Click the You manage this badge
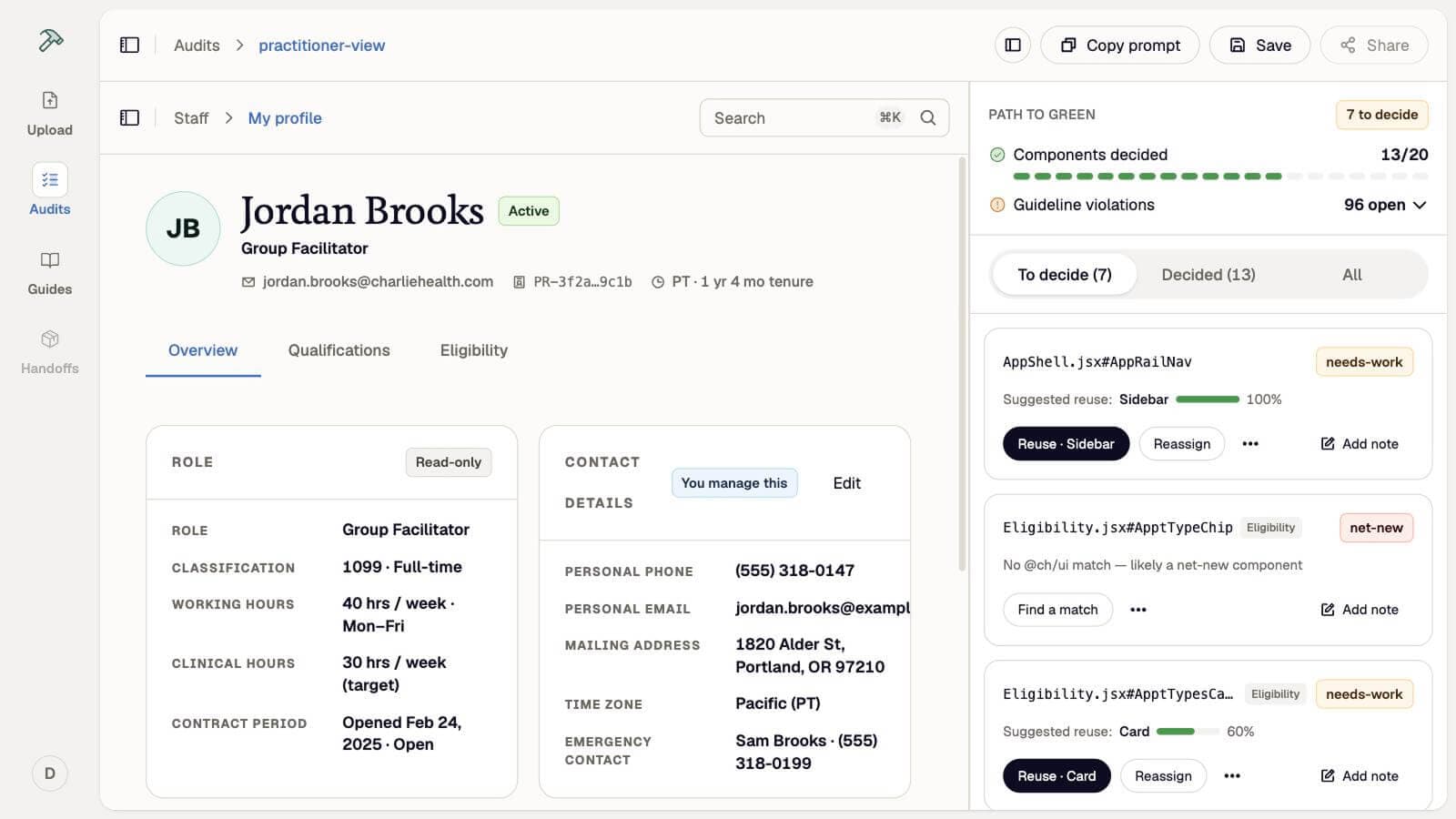 point(734,483)
